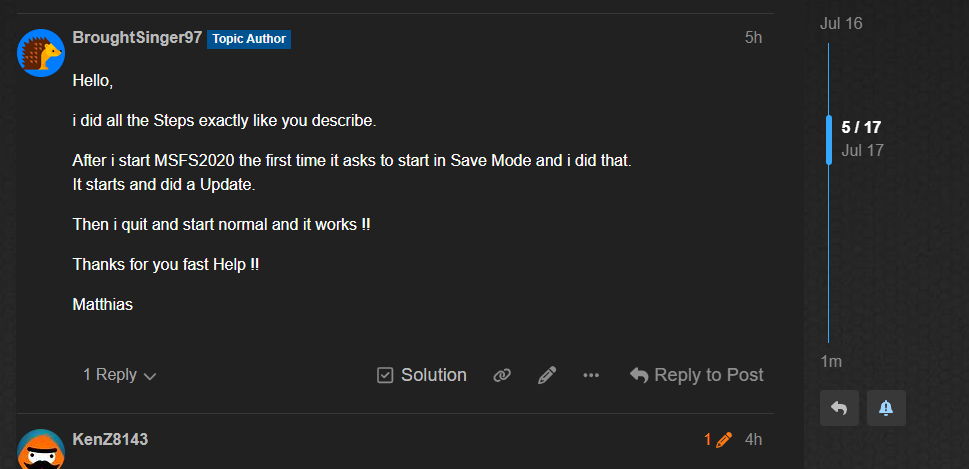Reply to Post button
Screen dimensions: 969x469
(x=696, y=375)
